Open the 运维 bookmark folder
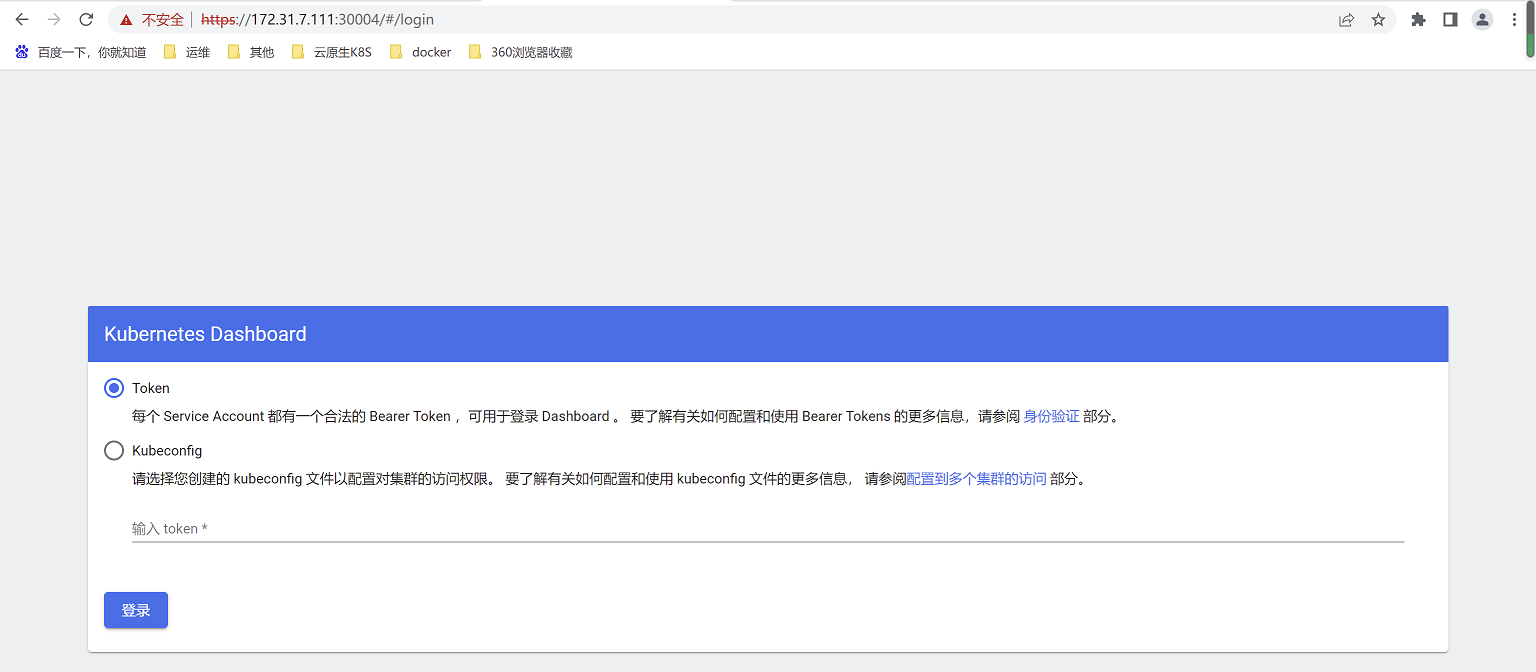 pos(187,52)
